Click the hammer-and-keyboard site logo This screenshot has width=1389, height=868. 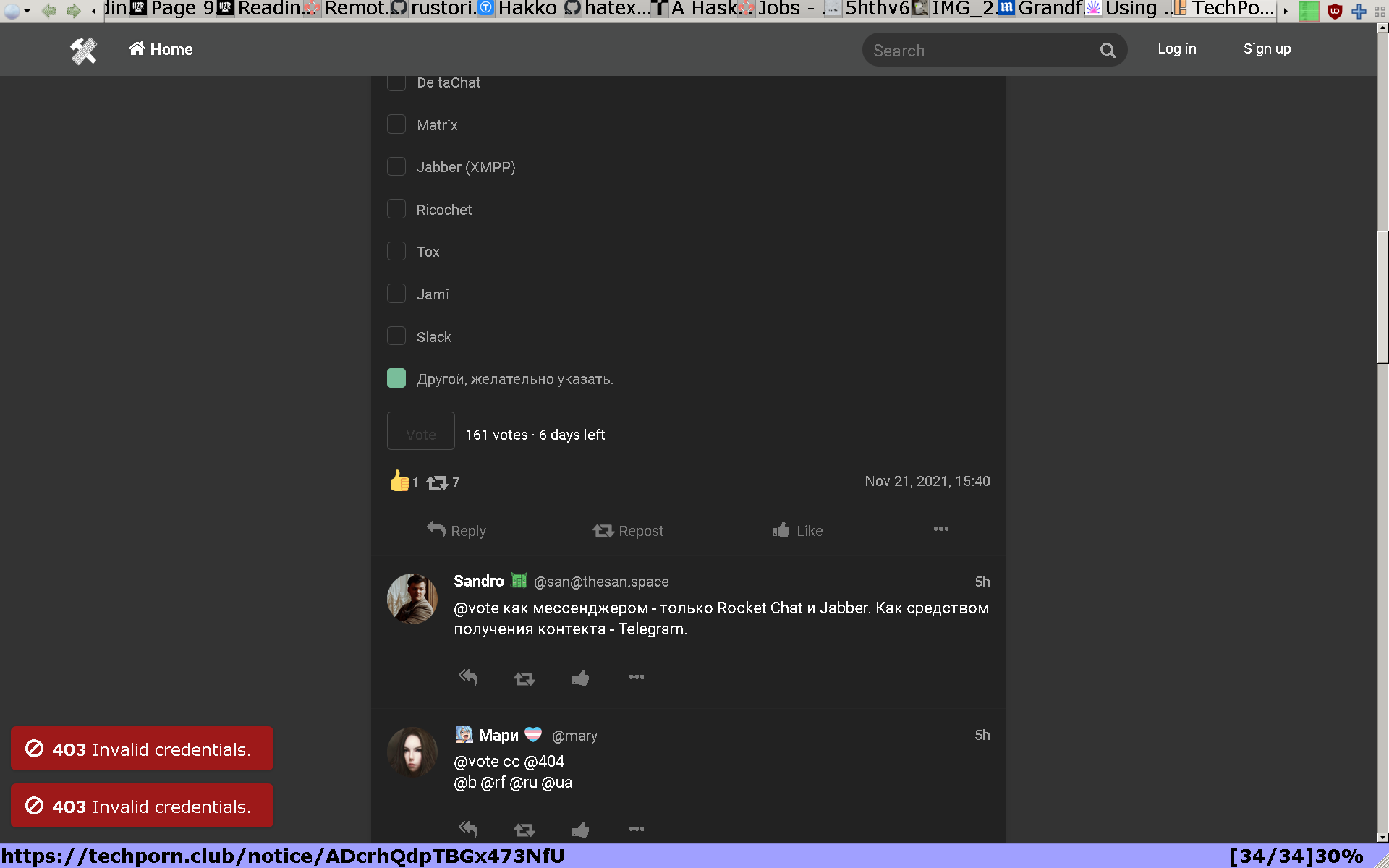click(83, 50)
